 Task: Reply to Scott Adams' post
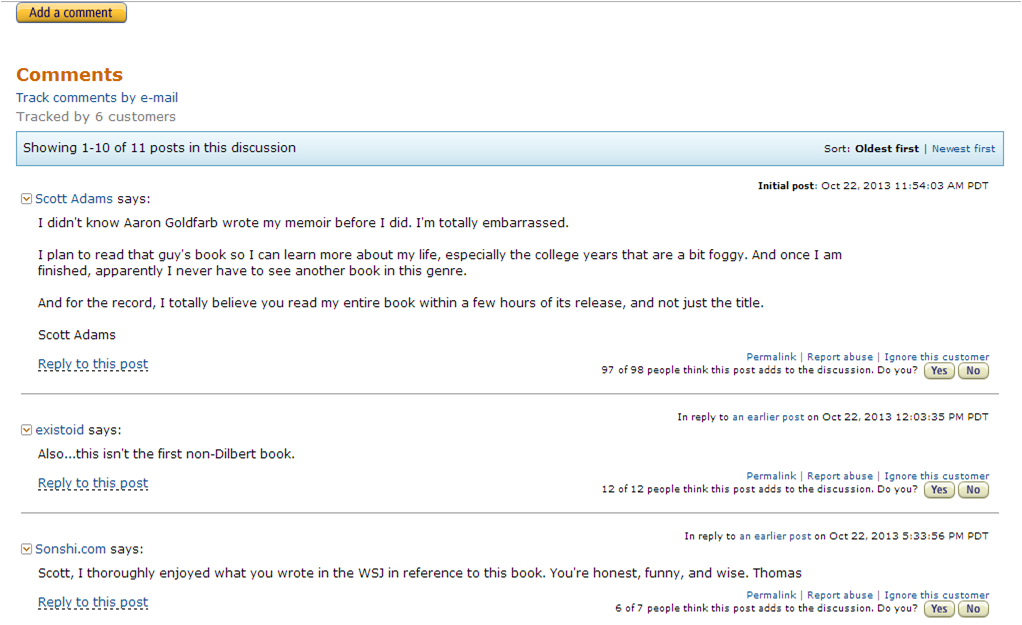(x=93, y=364)
